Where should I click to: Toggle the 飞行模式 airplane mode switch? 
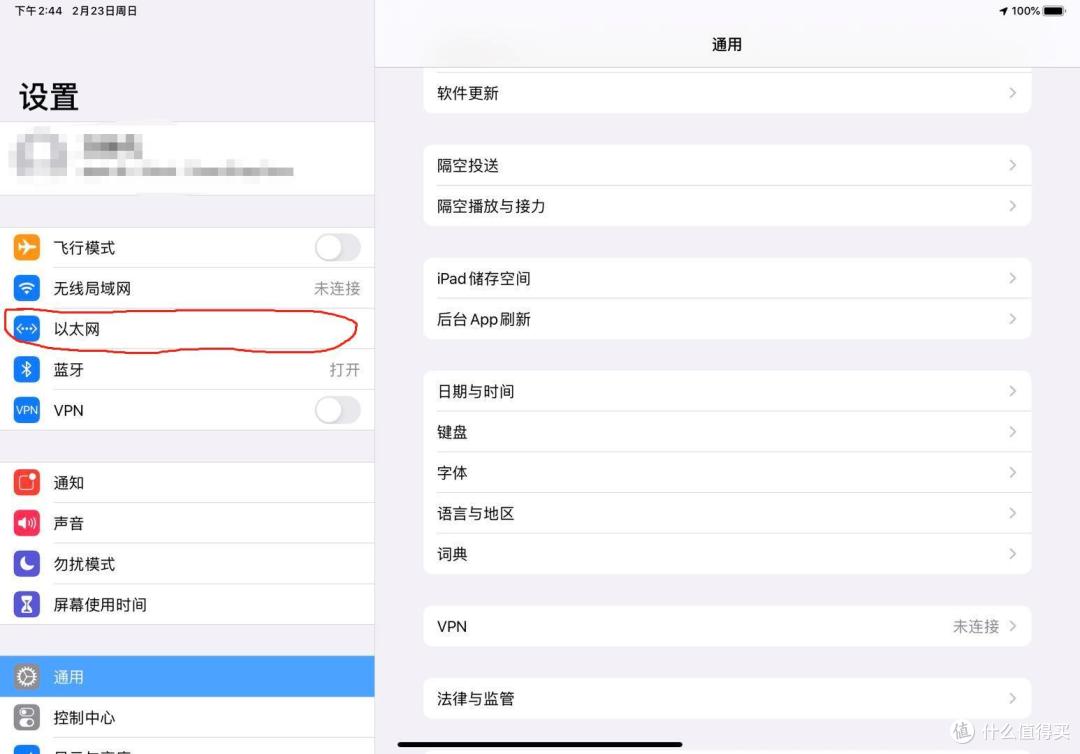pyautogui.click(x=338, y=247)
